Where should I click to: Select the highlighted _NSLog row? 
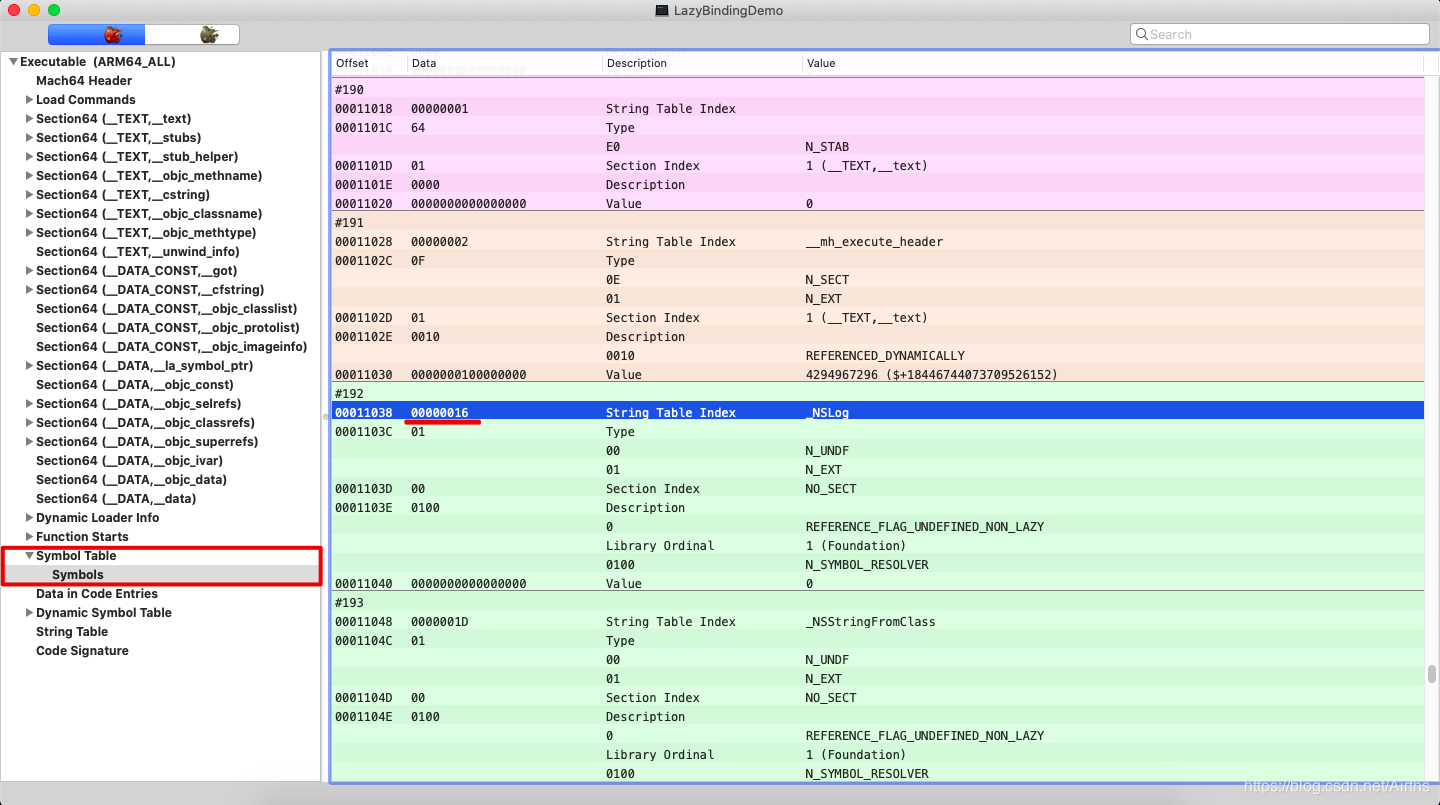tap(878, 413)
